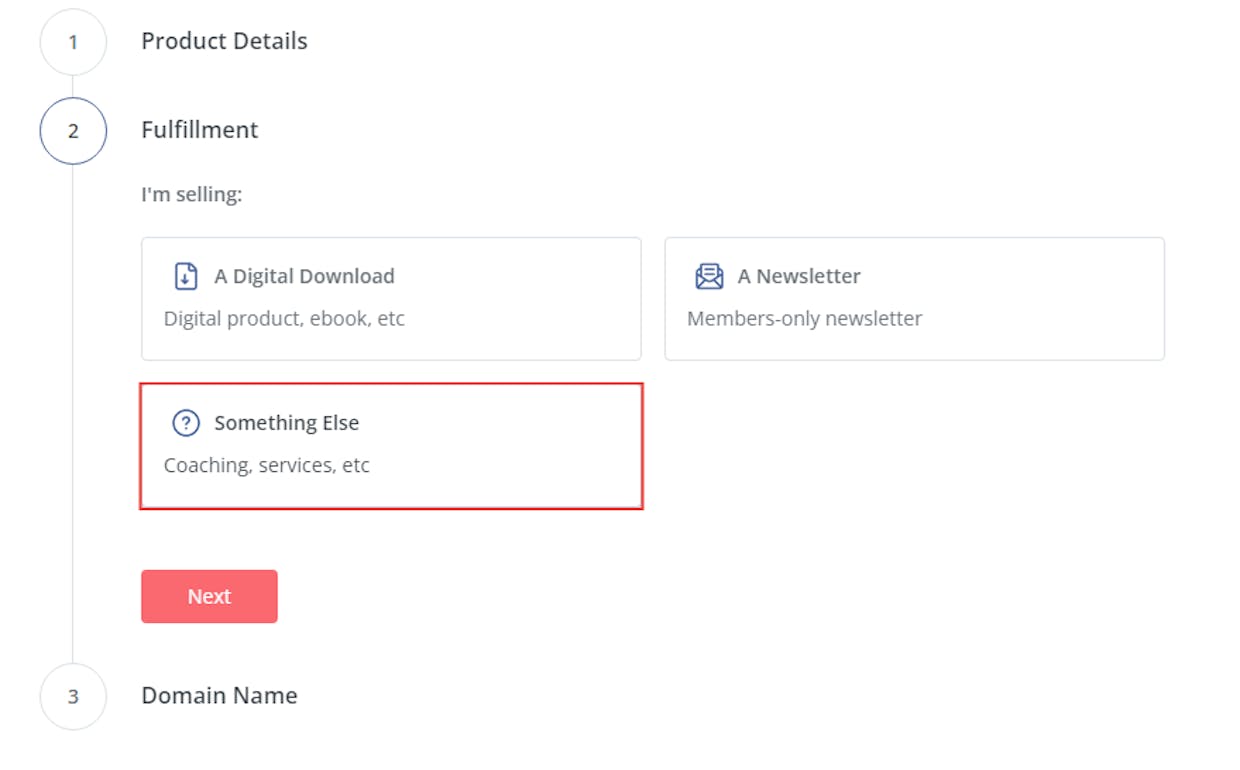Click the Something Else question mark icon
Viewport: 1240px width, 770px height.
(186, 423)
